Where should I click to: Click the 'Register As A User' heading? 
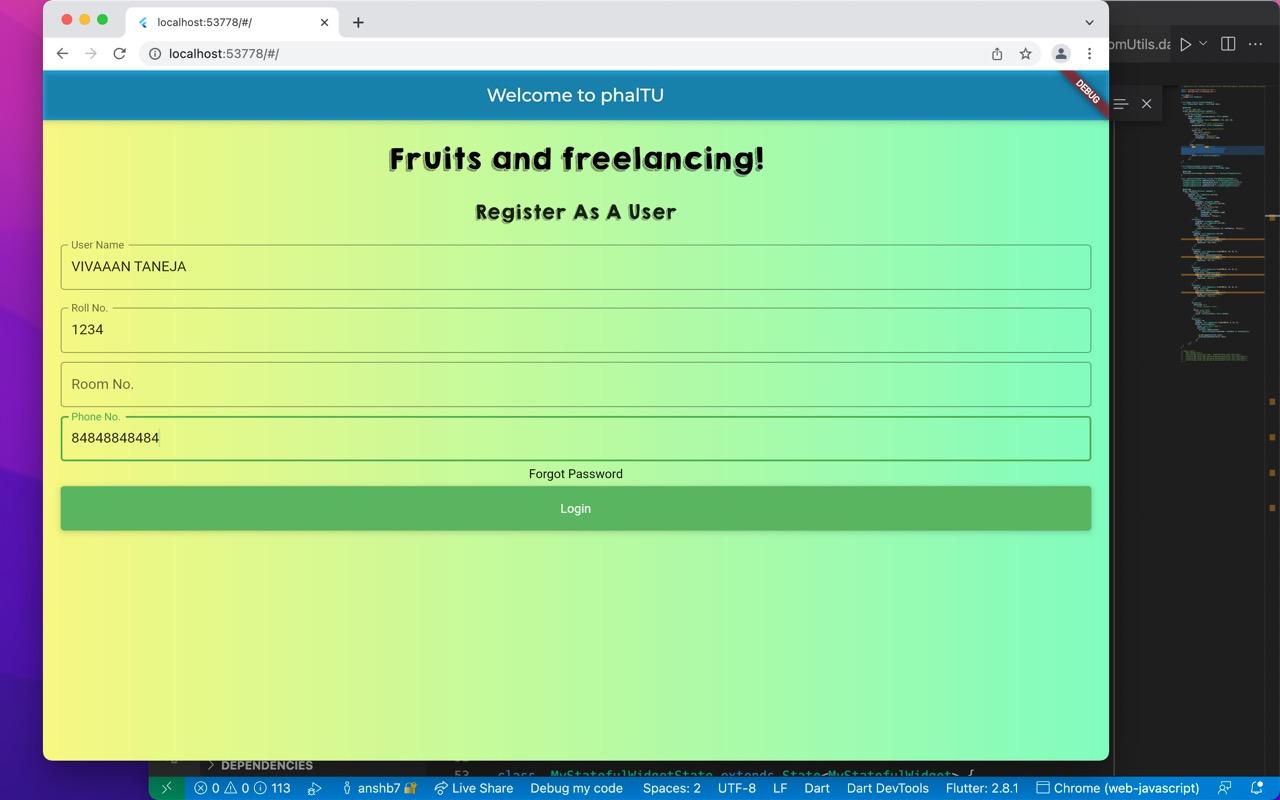(576, 212)
